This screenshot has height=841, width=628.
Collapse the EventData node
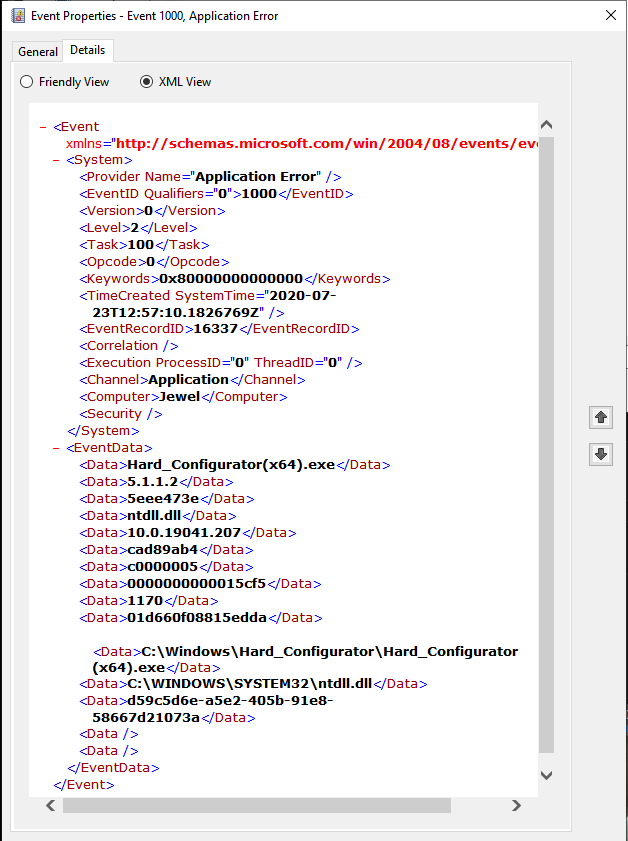coord(56,448)
